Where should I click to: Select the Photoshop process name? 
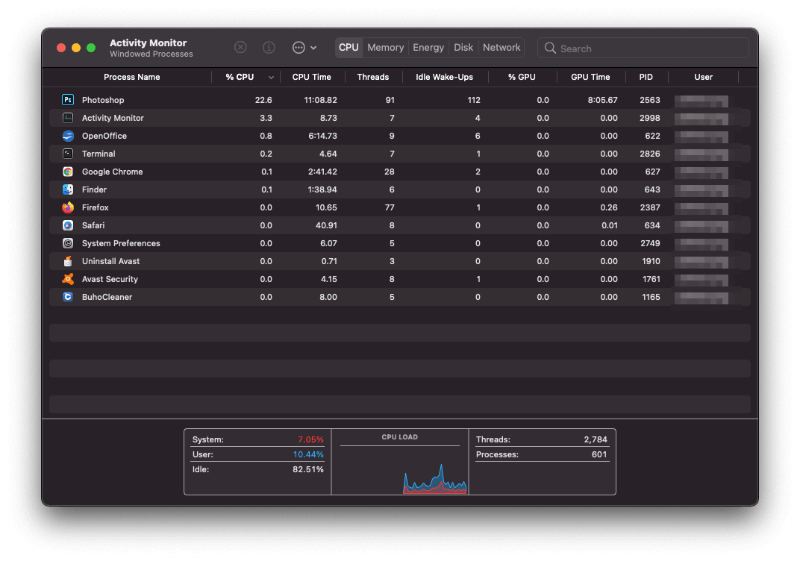click(103, 100)
